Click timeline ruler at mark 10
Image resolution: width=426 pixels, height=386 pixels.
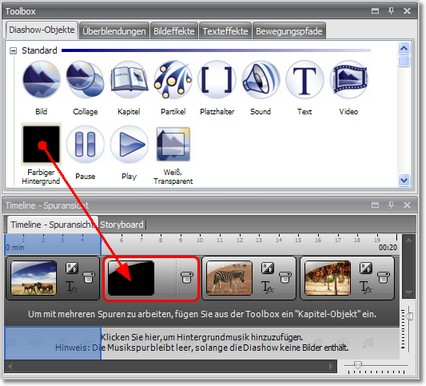tap(200, 240)
